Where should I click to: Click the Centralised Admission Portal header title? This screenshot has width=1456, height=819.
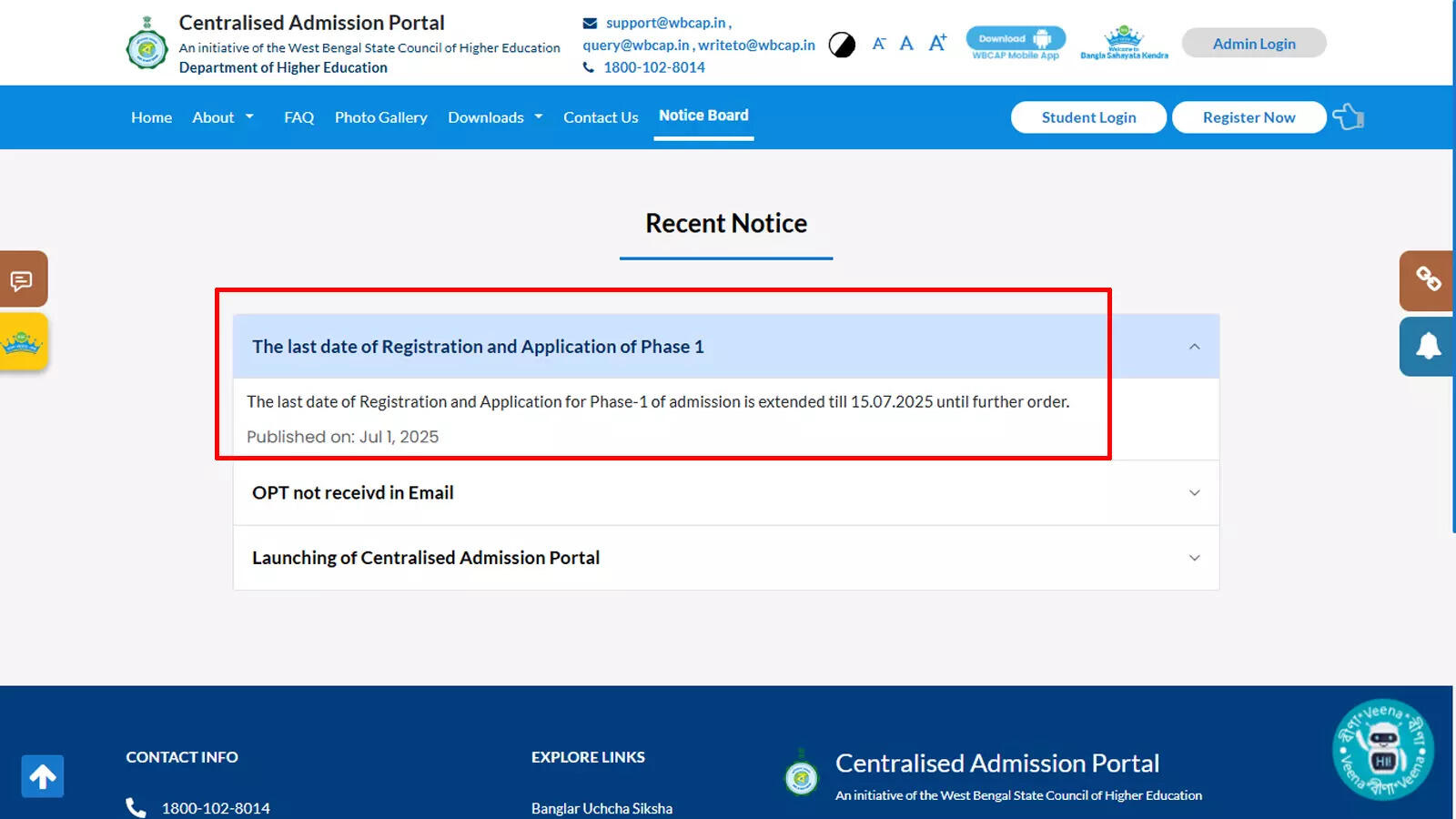click(x=311, y=23)
